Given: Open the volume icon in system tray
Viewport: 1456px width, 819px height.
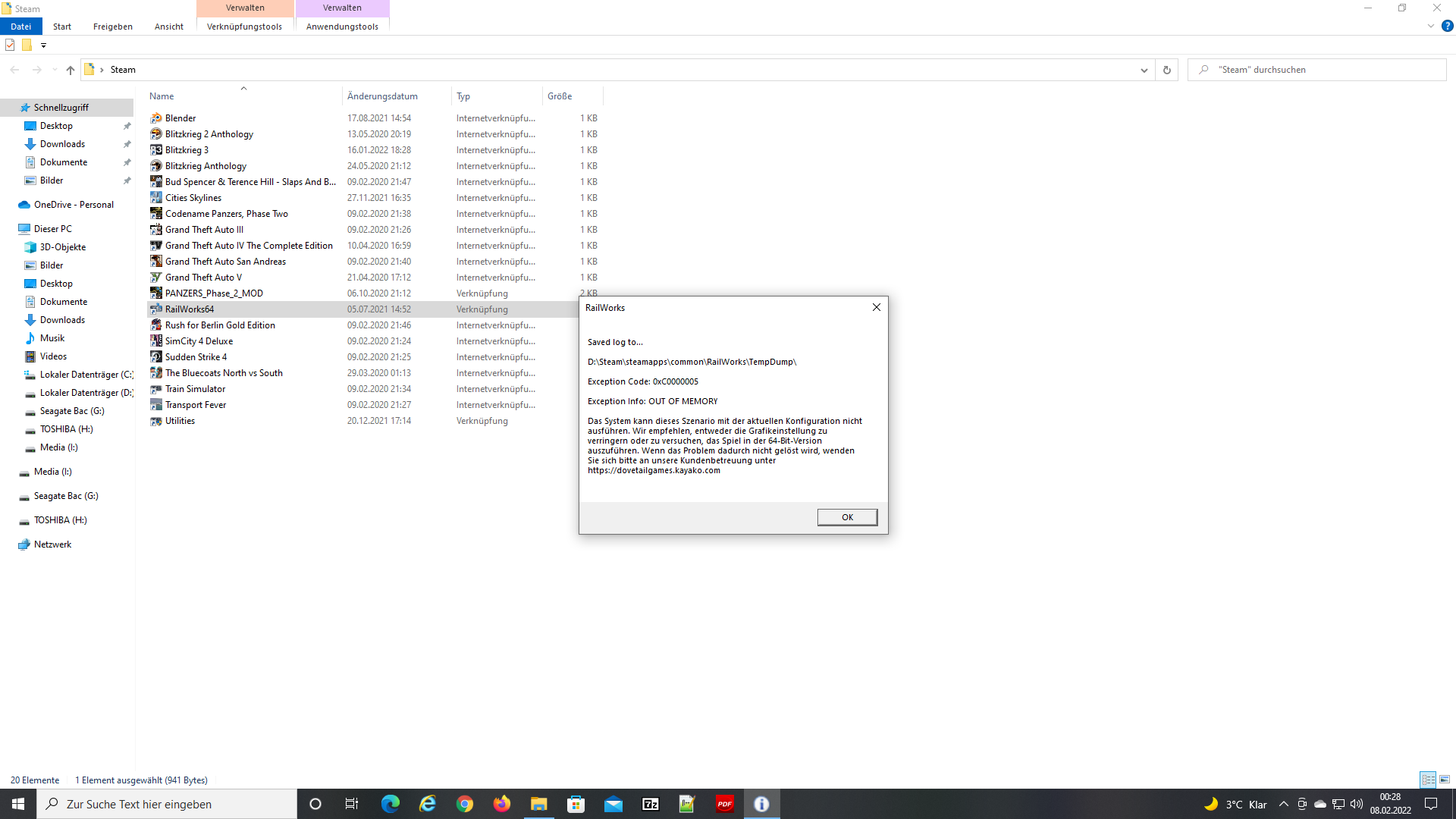Looking at the screenshot, I should click(x=1357, y=804).
